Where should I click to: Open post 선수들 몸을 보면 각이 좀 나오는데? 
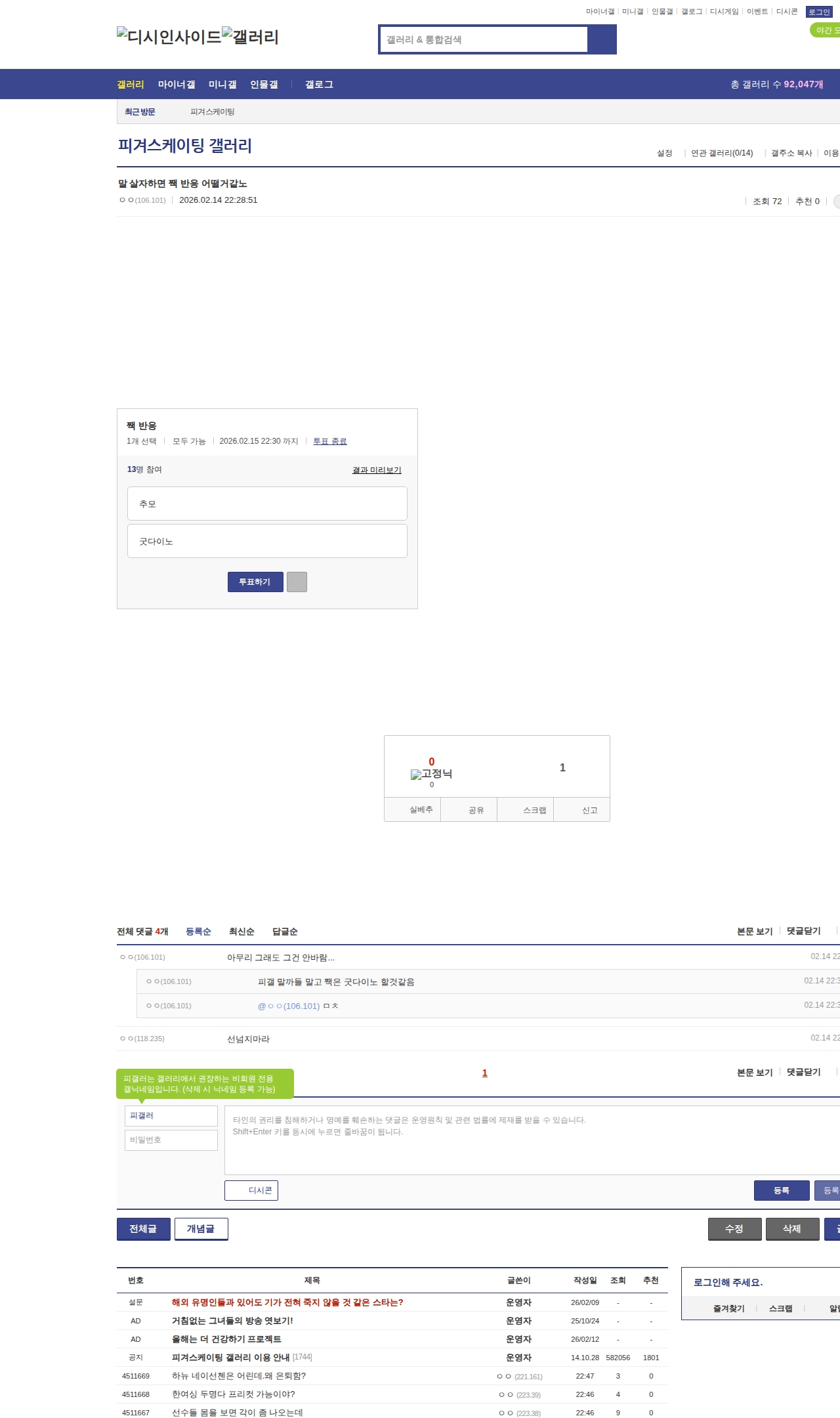[x=238, y=1413]
